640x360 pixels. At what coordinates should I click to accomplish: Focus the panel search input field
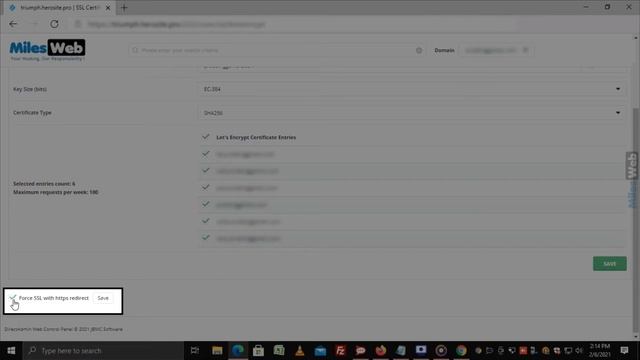pyautogui.click(x=277, y=50)
